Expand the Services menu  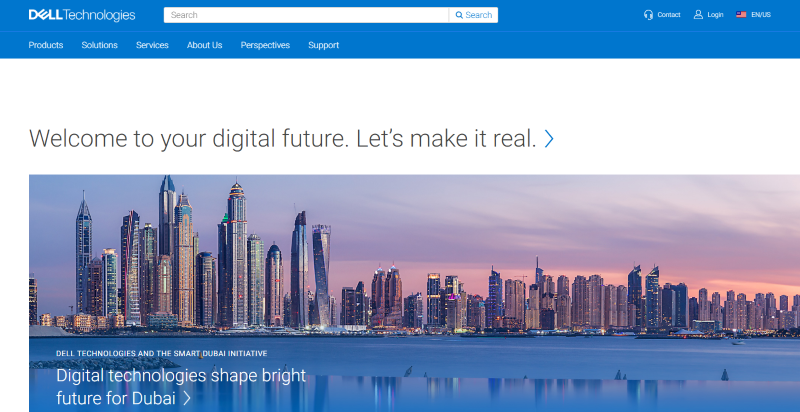(152, 45)
